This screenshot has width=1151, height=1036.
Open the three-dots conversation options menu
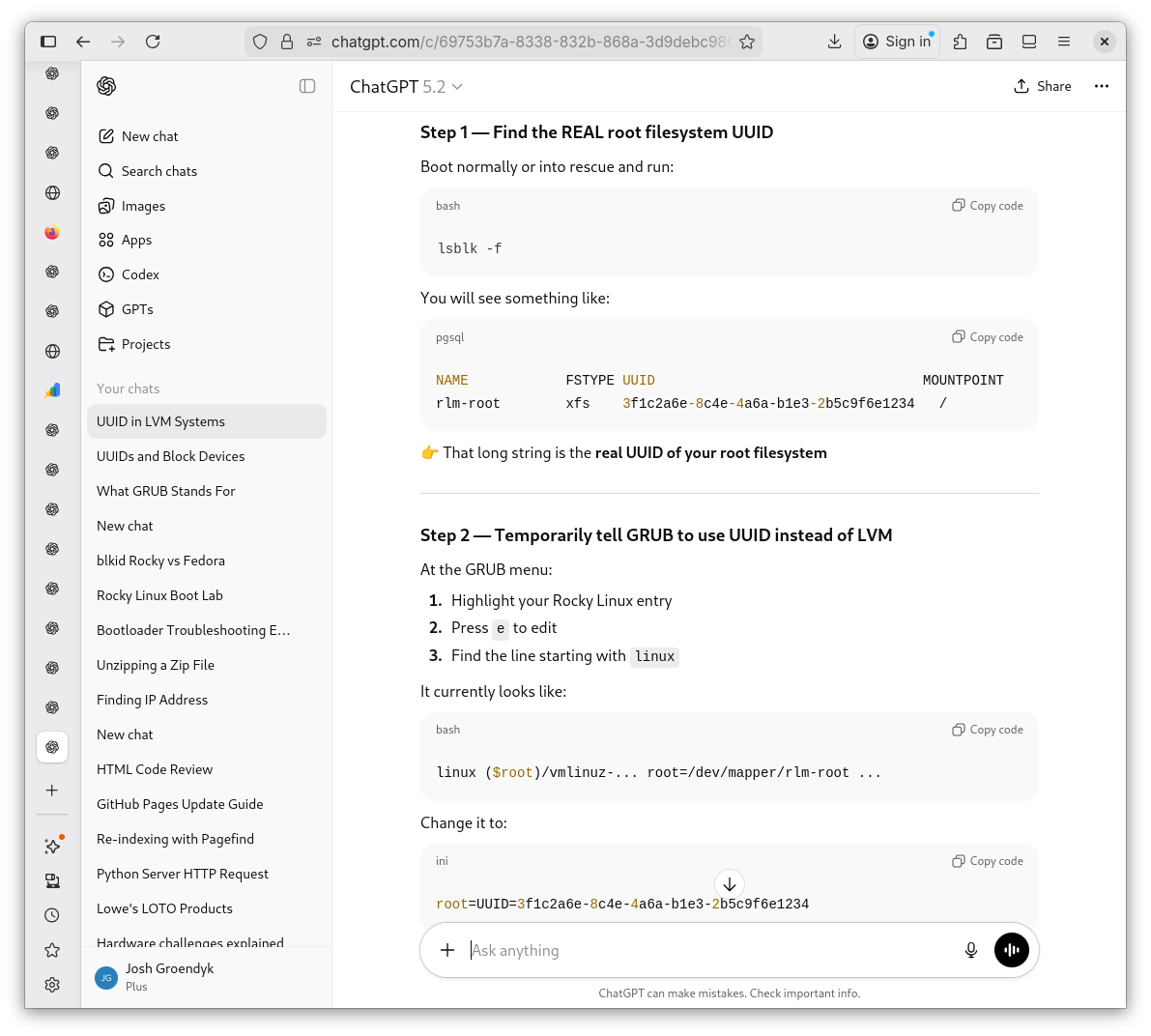tap(1101, 86)
